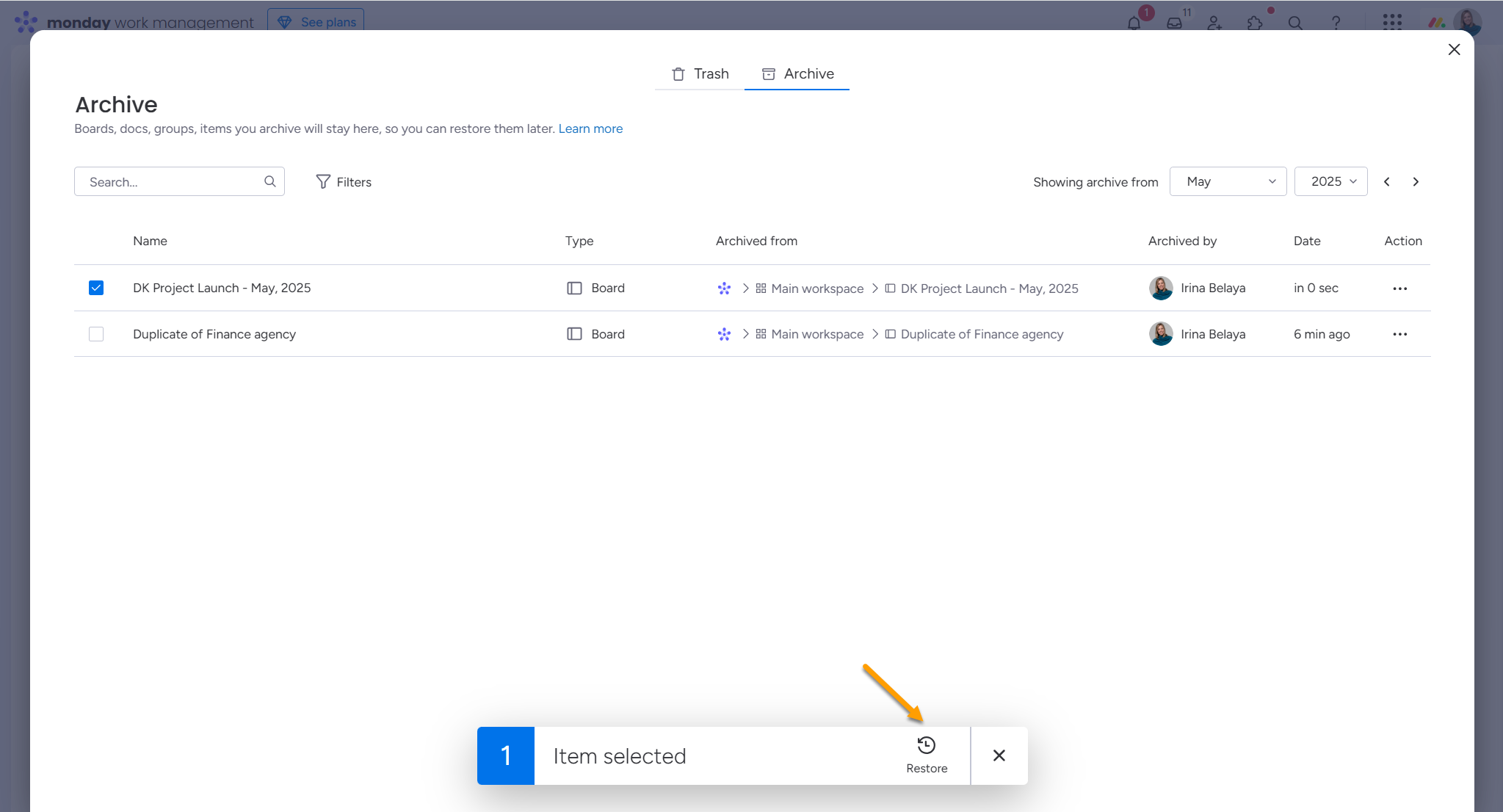Click the '1' selected count badge
Screen dimensions: 1503x812
pos(506,755)
